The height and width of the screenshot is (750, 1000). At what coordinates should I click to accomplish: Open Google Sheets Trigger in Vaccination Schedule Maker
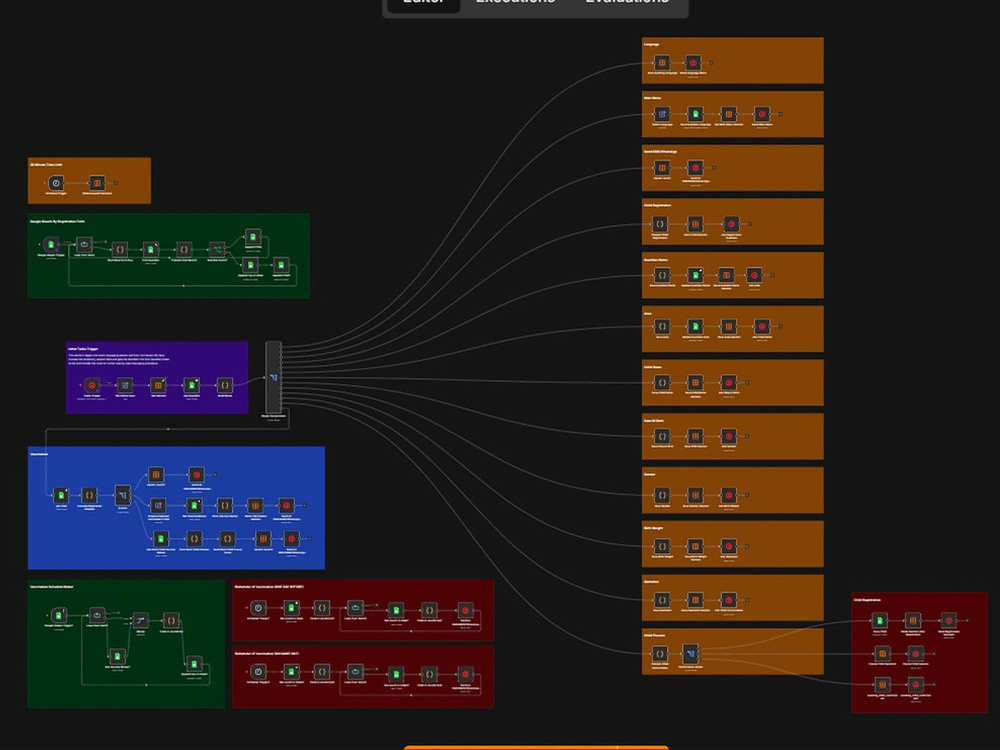pos(59,615)
